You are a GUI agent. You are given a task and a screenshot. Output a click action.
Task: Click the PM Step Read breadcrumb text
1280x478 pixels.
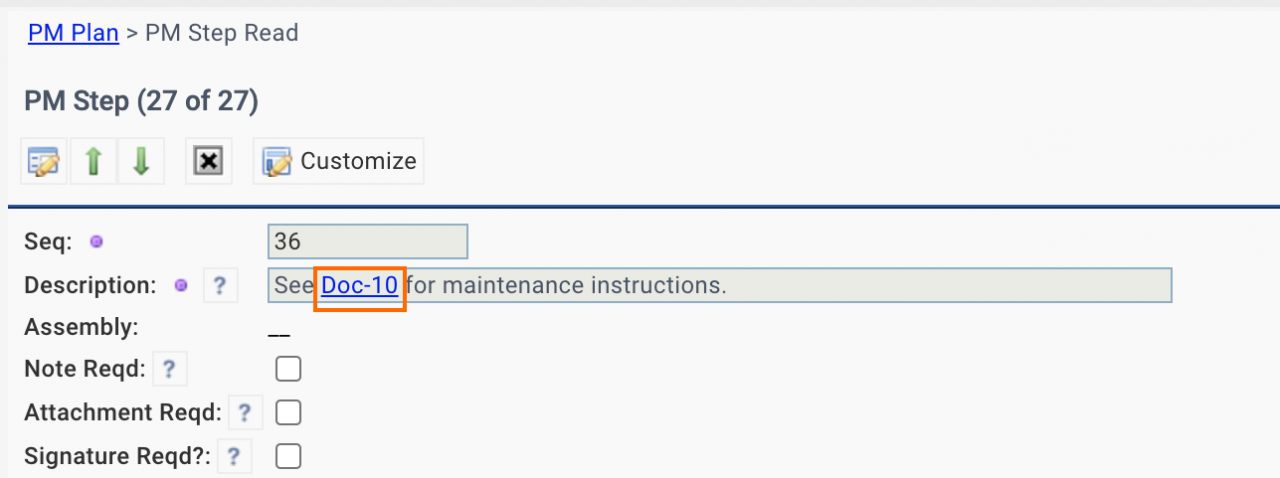222,33
